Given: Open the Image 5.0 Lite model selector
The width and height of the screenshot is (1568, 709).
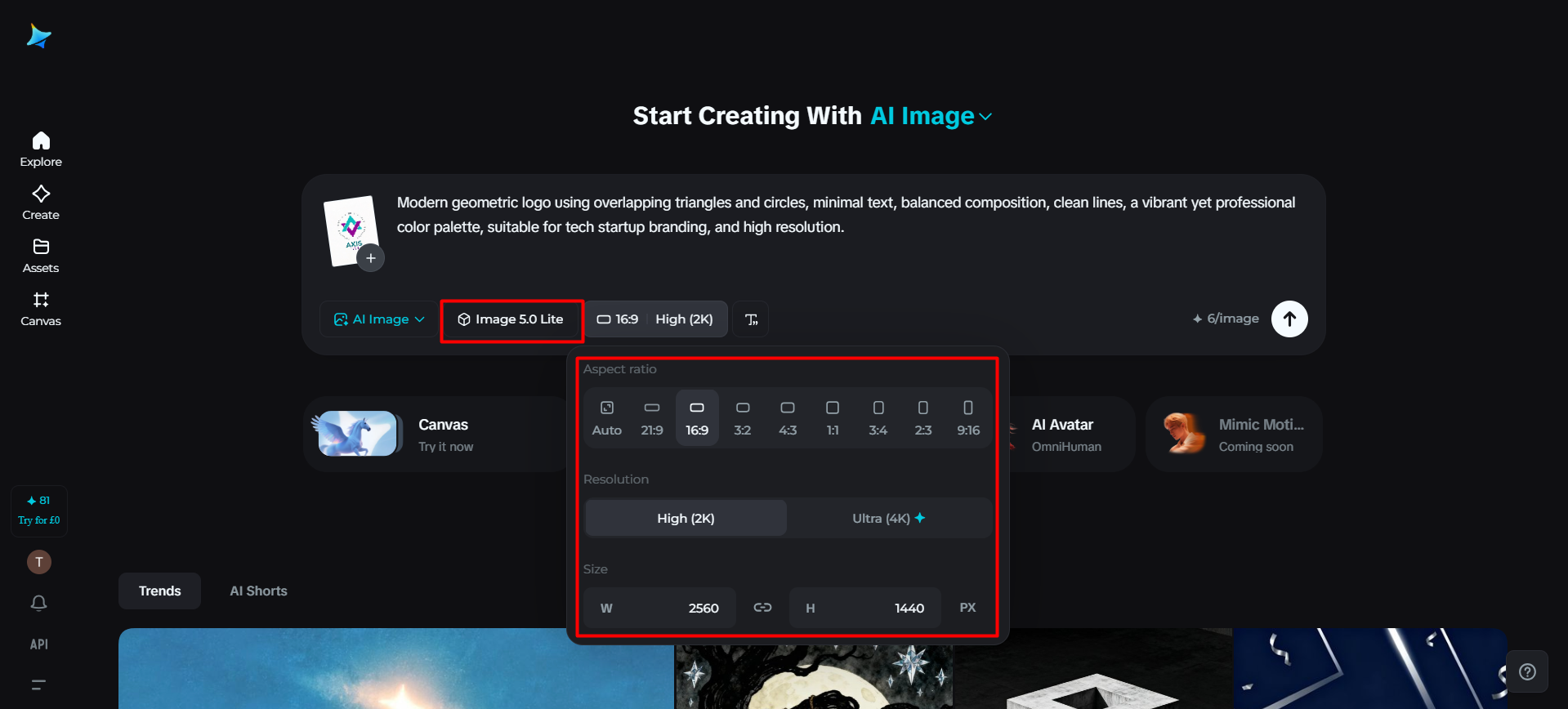Looking at the screenshot, I should click(511, 319).
